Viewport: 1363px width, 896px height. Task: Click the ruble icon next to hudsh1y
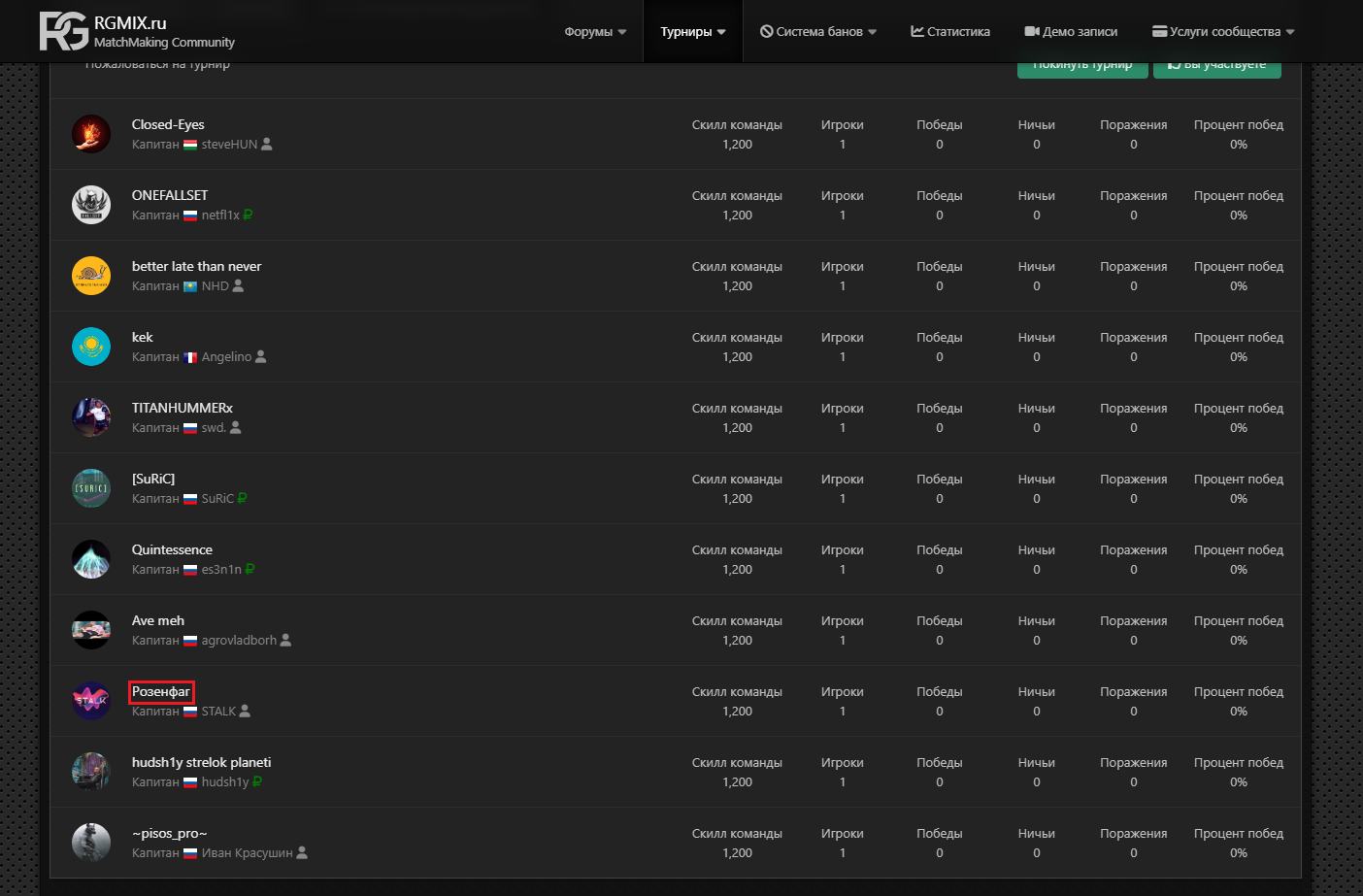click(257, 781)
